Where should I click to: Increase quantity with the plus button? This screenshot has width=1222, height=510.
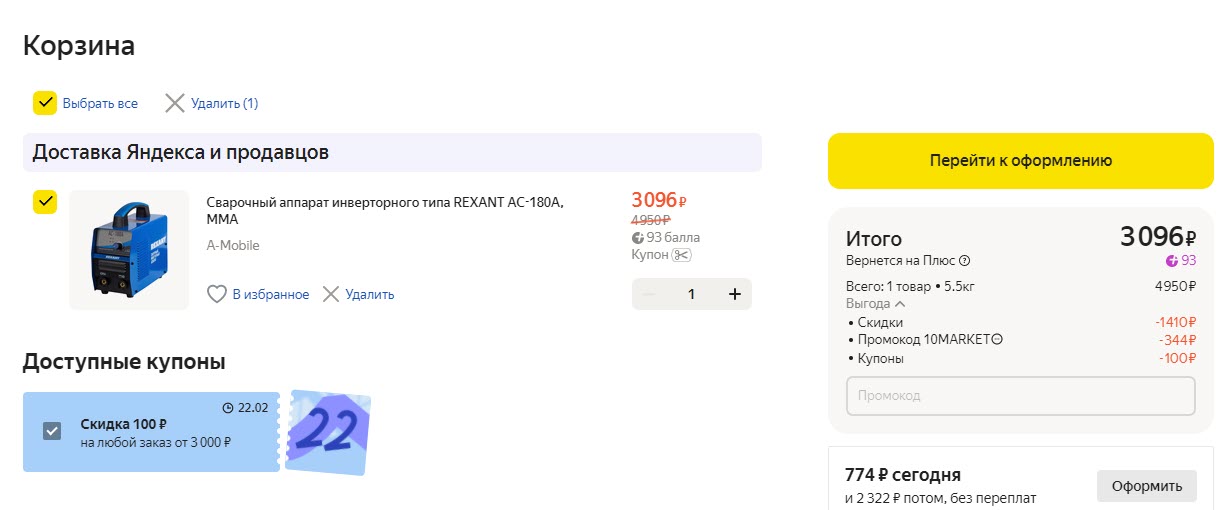point(735,294)
